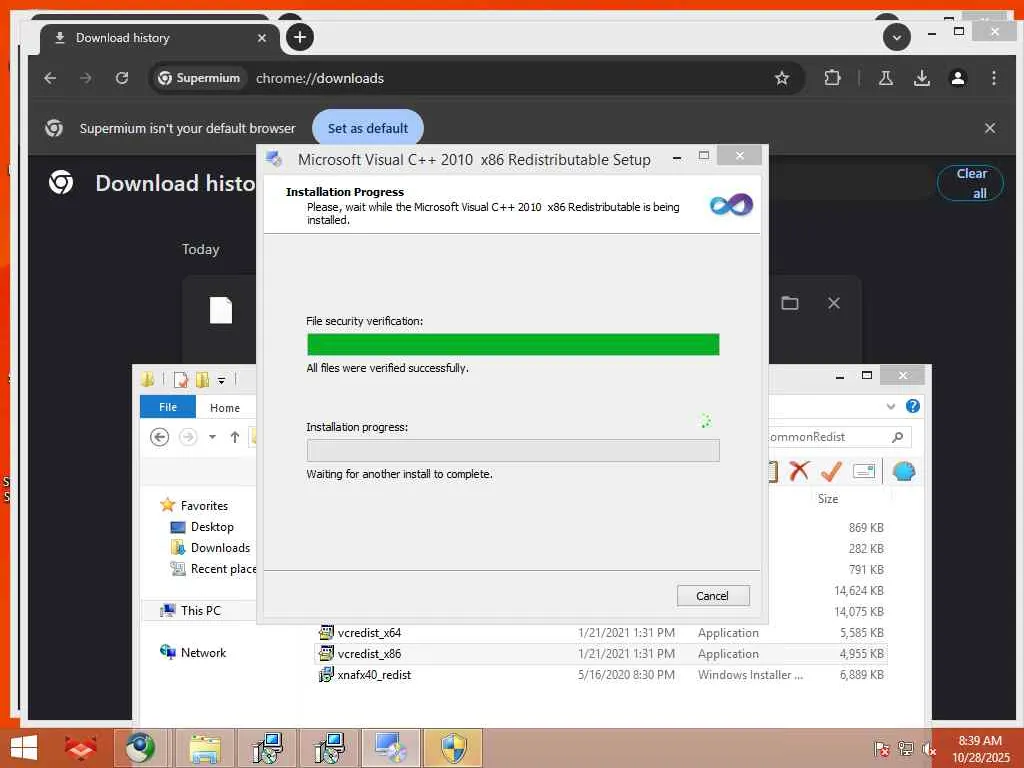Select Recent places in navigation pane
Image resolution: width=1024 pixels, height=768 pixels.
point(213,569)
